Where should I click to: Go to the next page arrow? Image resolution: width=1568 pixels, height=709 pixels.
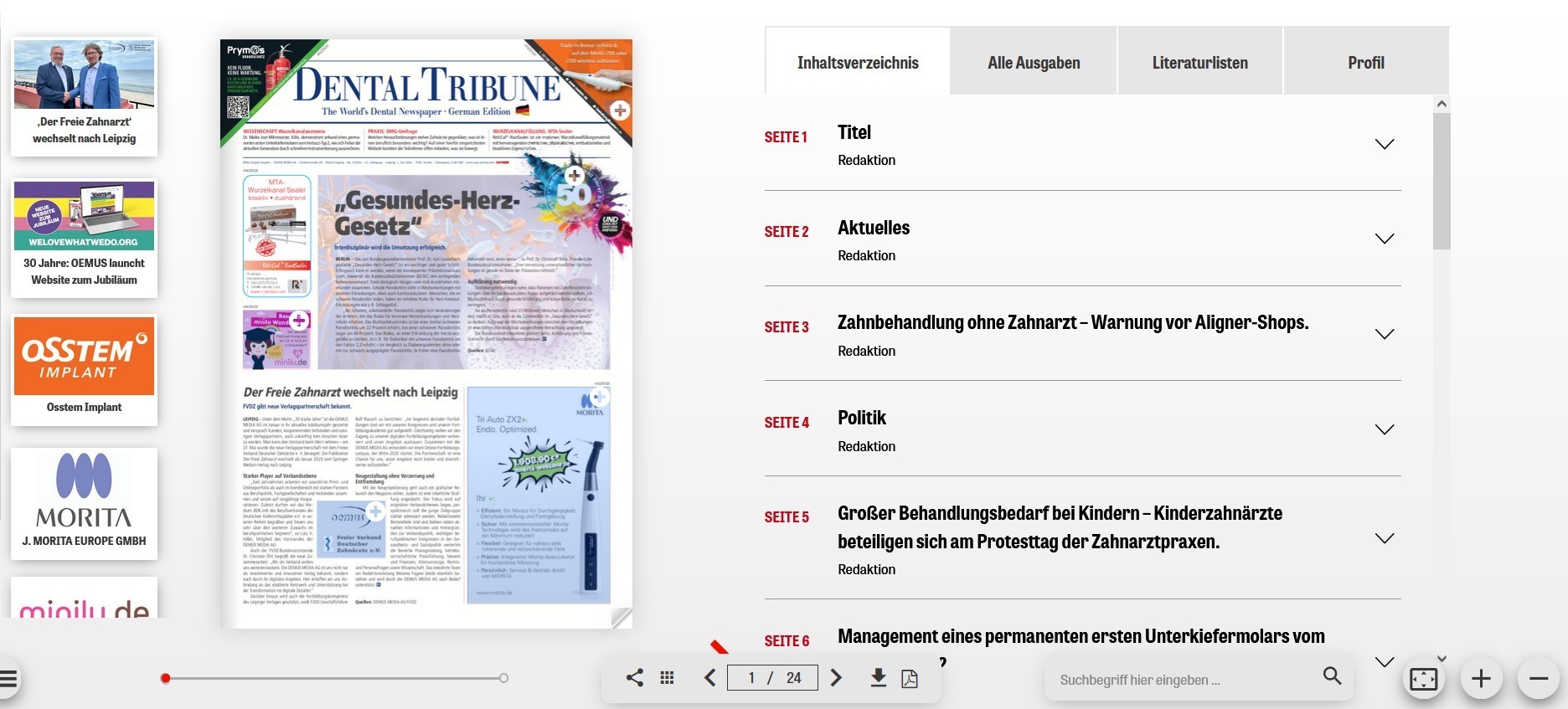coord(835,677)
